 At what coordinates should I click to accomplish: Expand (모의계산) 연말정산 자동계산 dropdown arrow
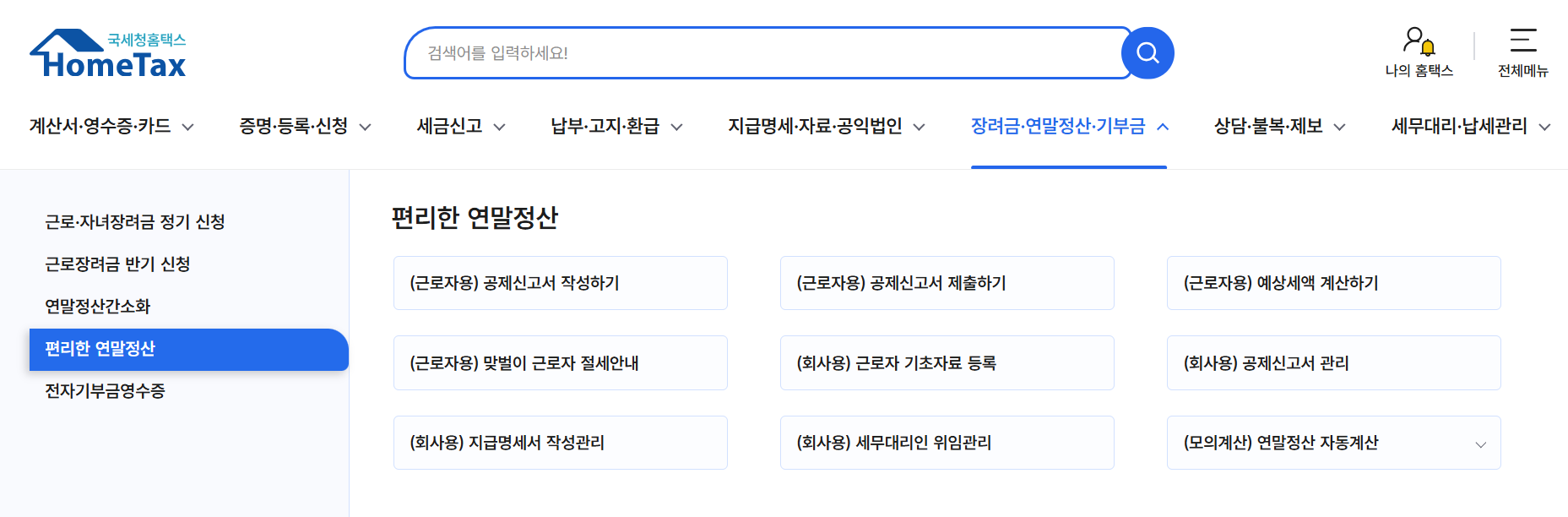[1480, 444]
